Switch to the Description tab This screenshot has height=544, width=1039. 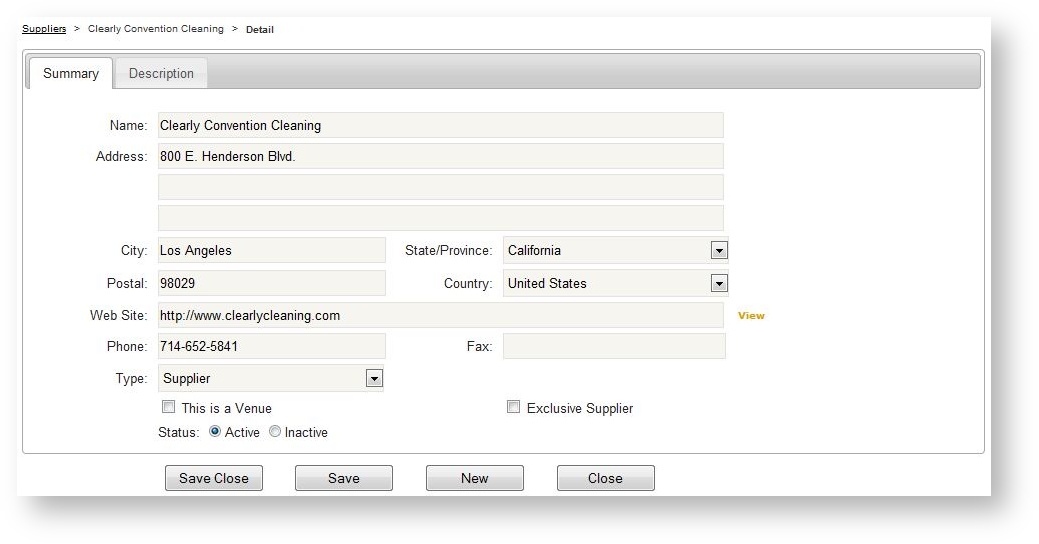coord(161,73)
